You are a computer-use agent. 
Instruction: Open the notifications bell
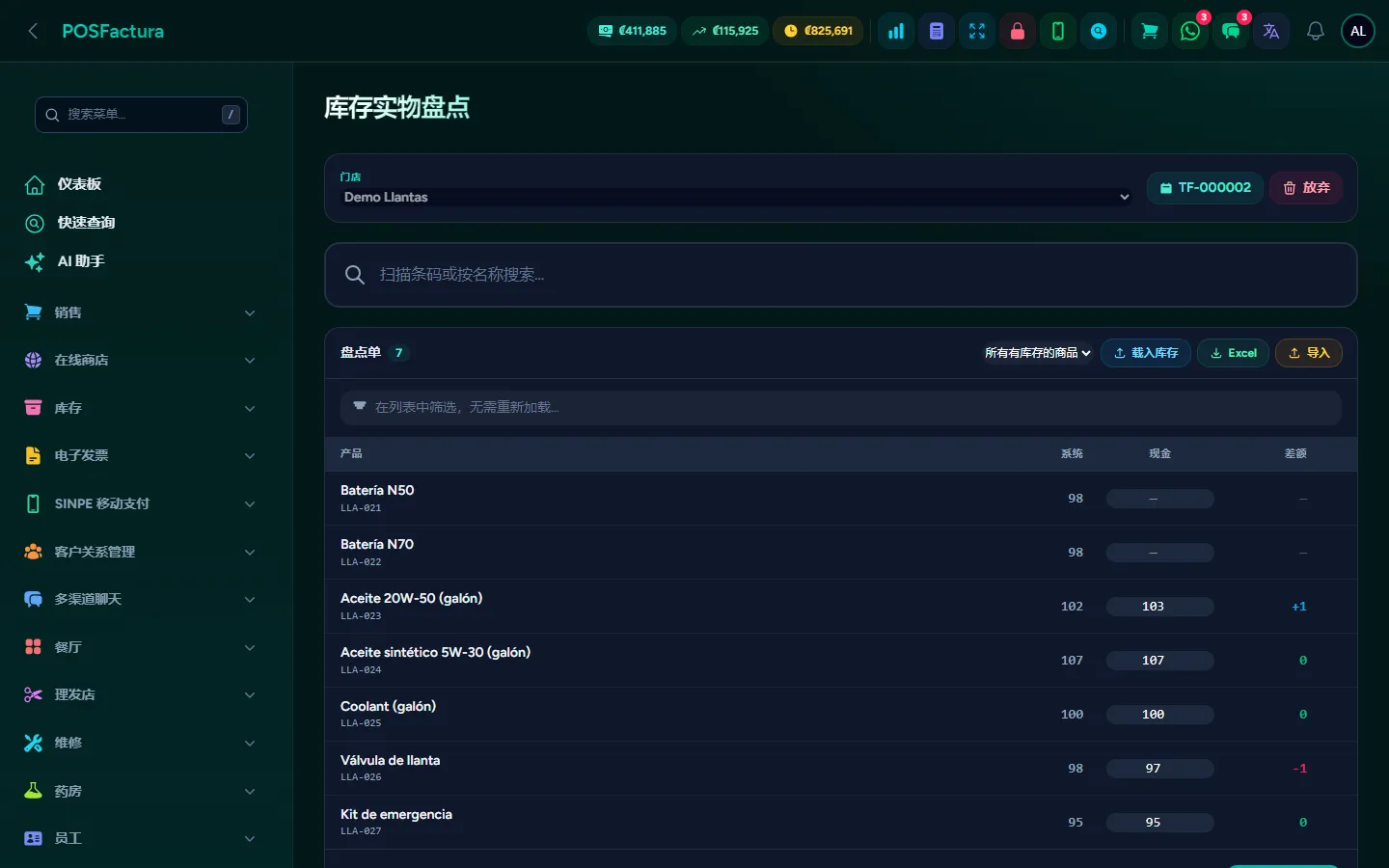(1316, 31)
